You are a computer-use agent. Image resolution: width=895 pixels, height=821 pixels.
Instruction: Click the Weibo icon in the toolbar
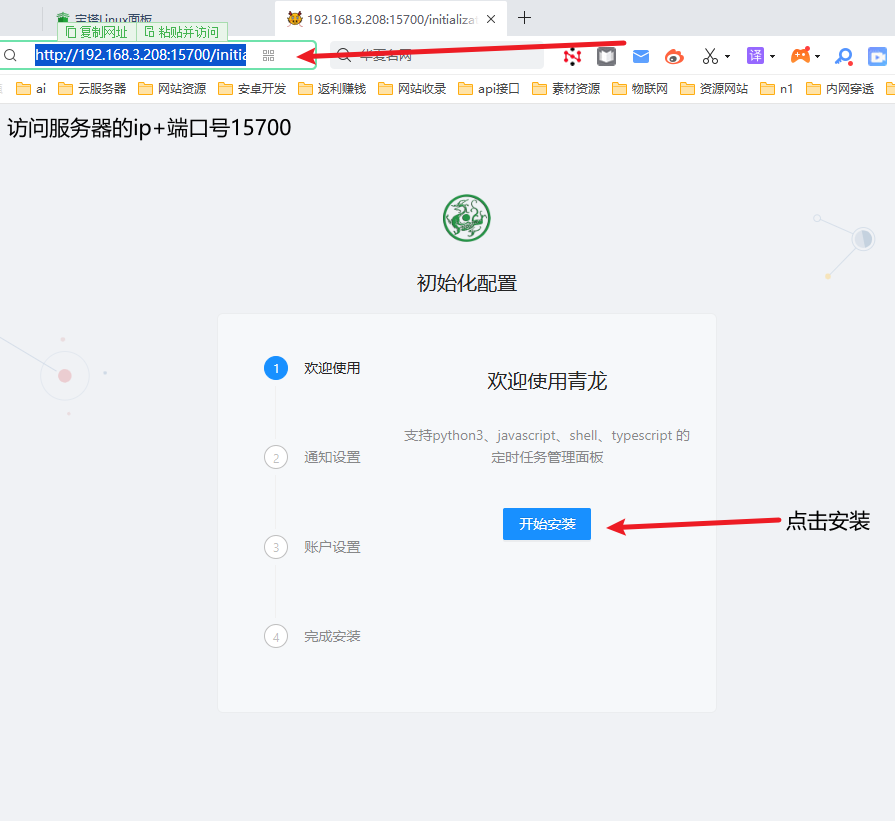click(674, 56)
